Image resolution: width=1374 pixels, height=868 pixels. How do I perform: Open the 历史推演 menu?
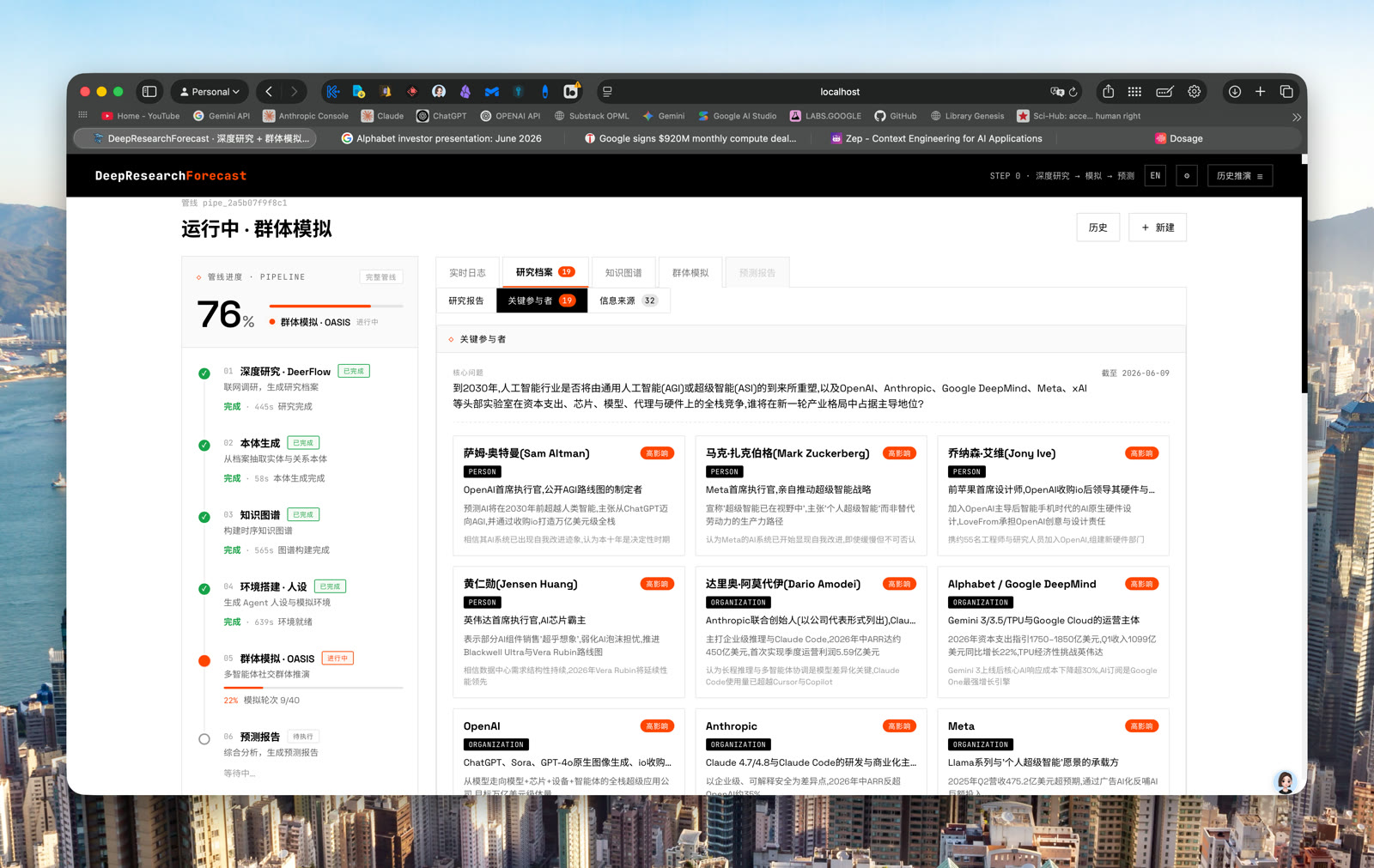click(1240, 176)
